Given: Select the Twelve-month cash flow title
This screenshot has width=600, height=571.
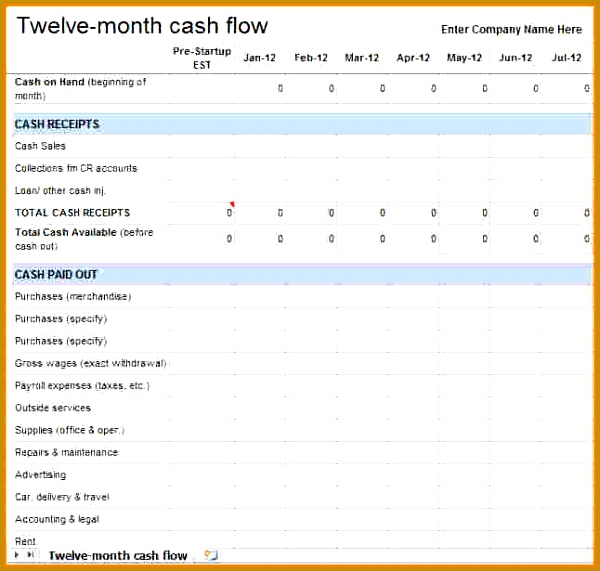Looking at the screenshot, I should 142,26.
